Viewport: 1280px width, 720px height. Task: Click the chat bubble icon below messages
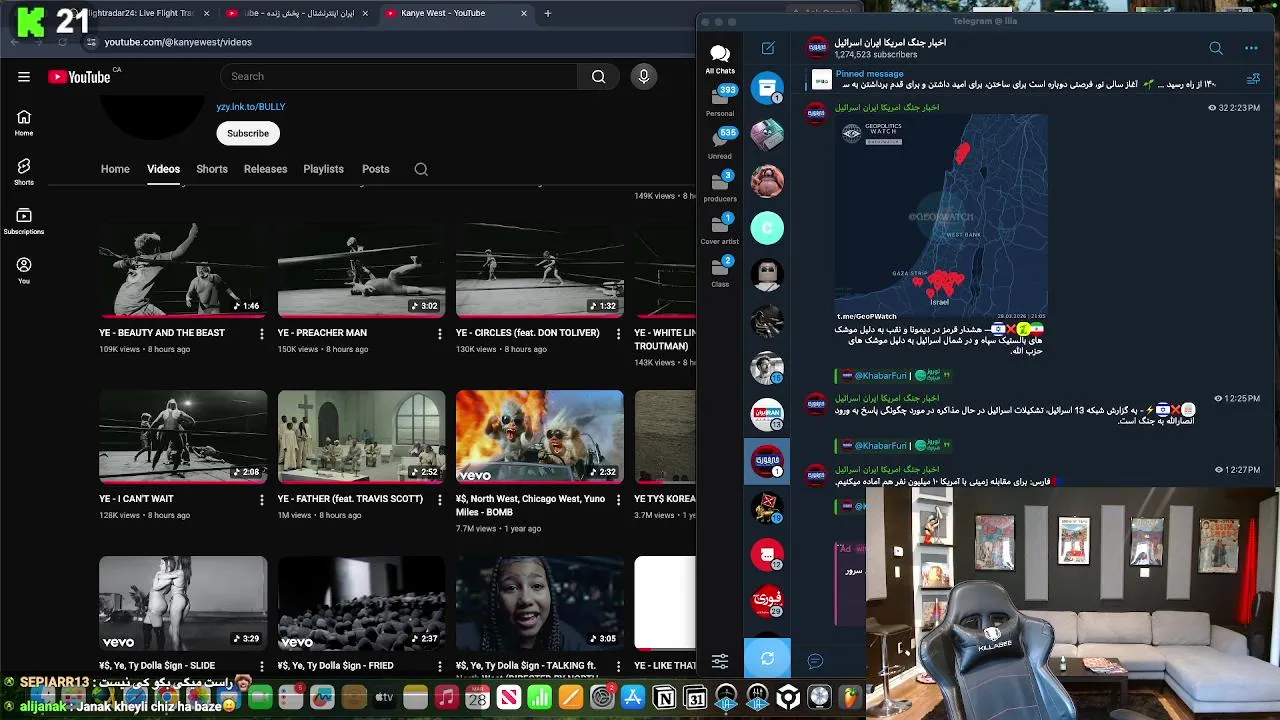(815, 661)
